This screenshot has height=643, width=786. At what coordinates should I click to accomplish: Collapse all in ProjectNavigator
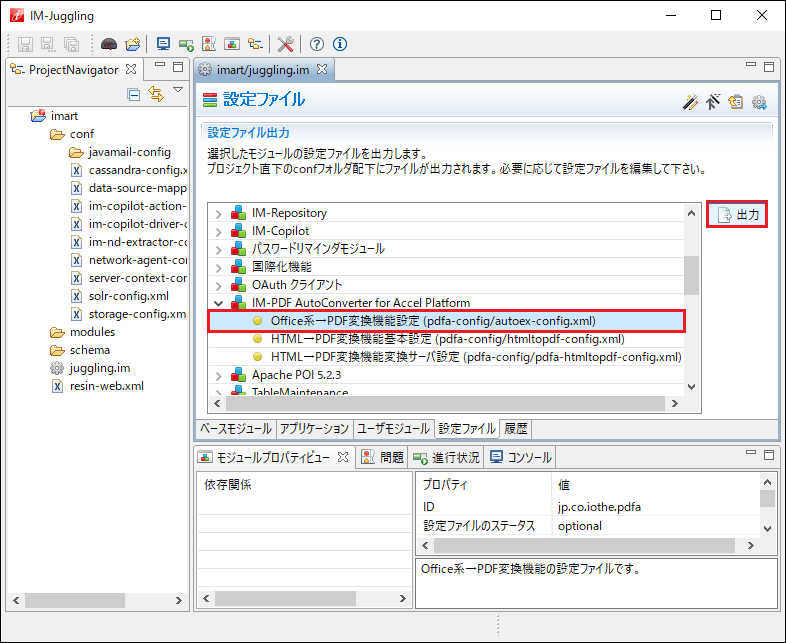[133, 94]
